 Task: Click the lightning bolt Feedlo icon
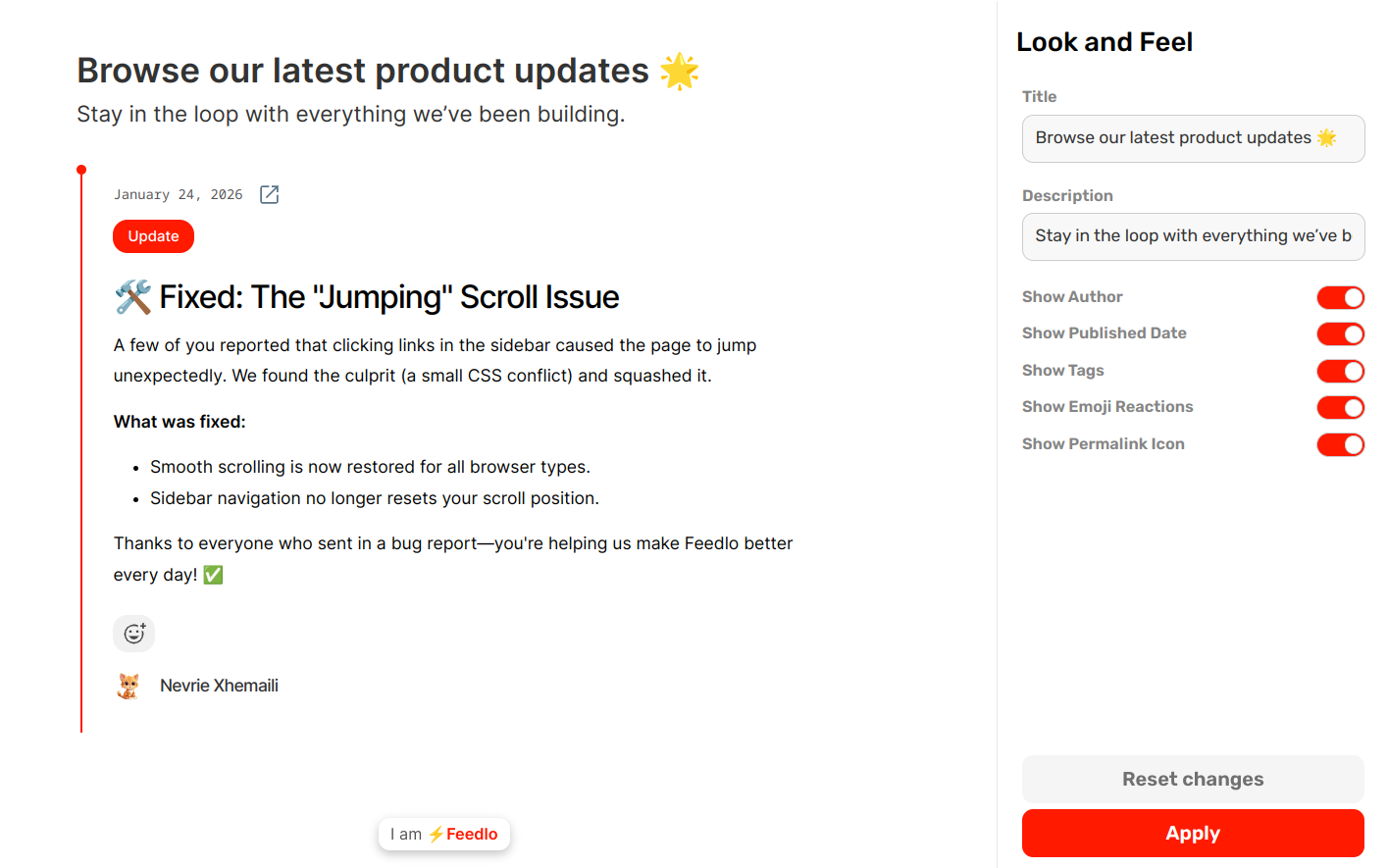[x=437, y=835]
